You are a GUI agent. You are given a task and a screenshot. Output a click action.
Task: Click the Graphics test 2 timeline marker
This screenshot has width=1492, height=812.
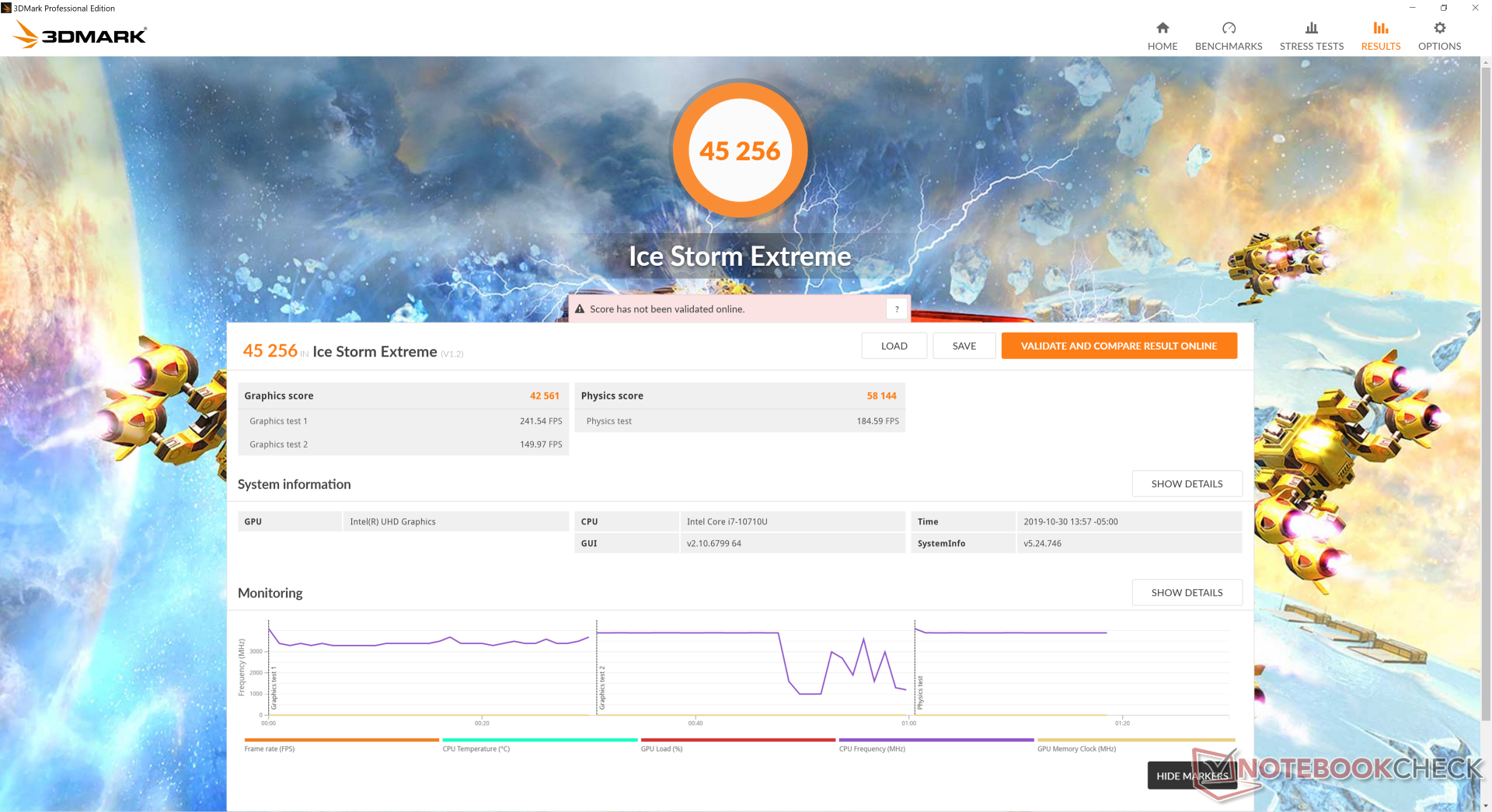pyautogui.click(x=601, y=688)
